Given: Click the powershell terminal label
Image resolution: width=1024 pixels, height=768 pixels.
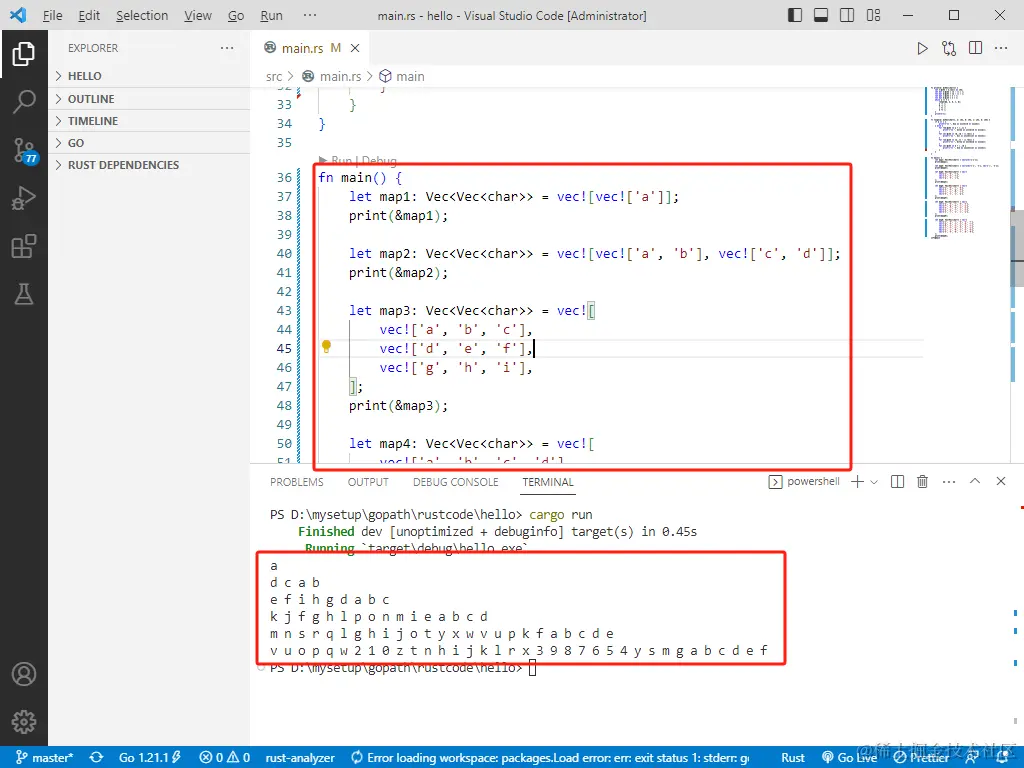Looking at the screenshot, I should pyautogui.click(x=804, y=482).
